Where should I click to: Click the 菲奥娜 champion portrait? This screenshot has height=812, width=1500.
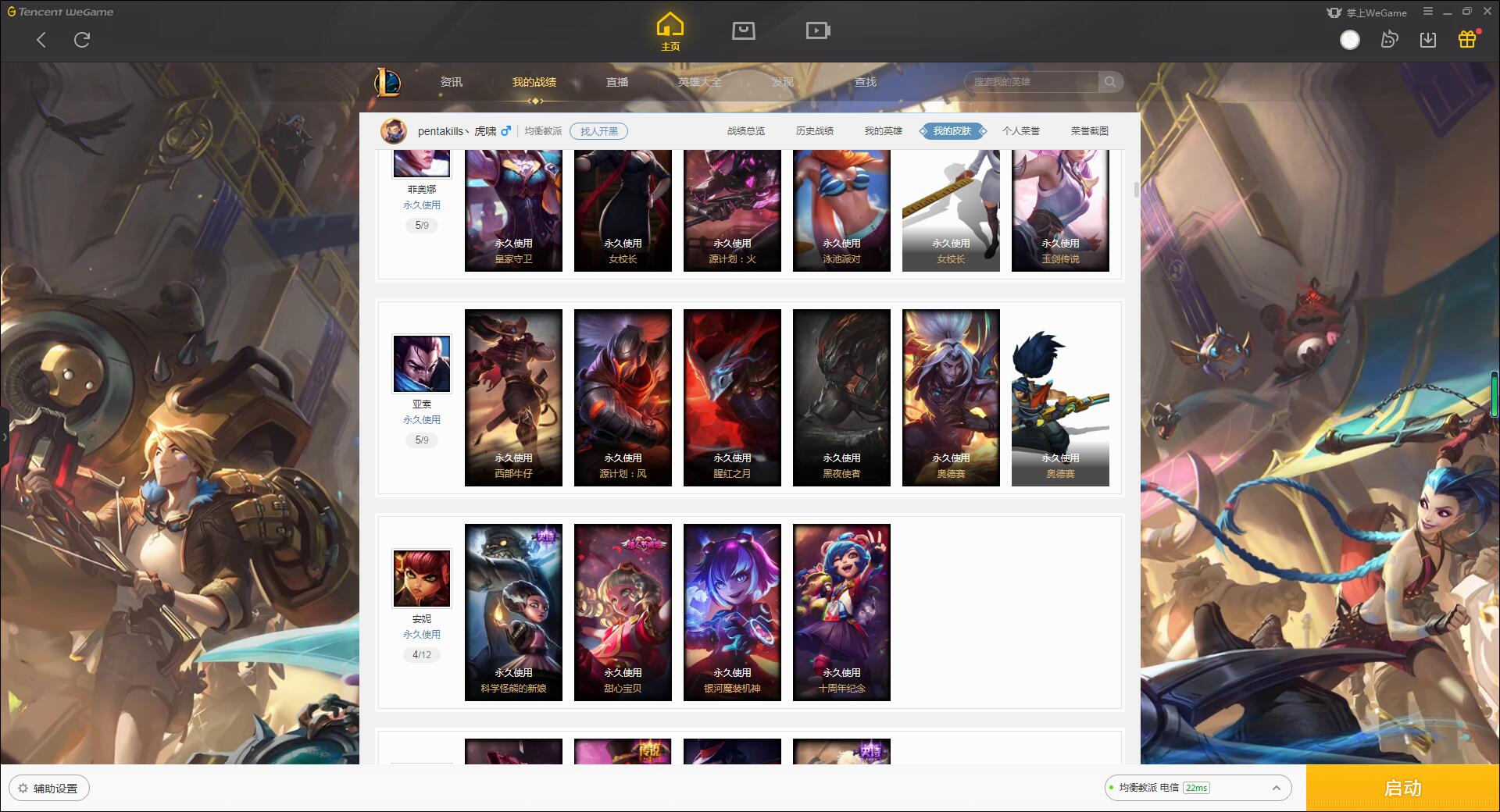click(422, 163)
